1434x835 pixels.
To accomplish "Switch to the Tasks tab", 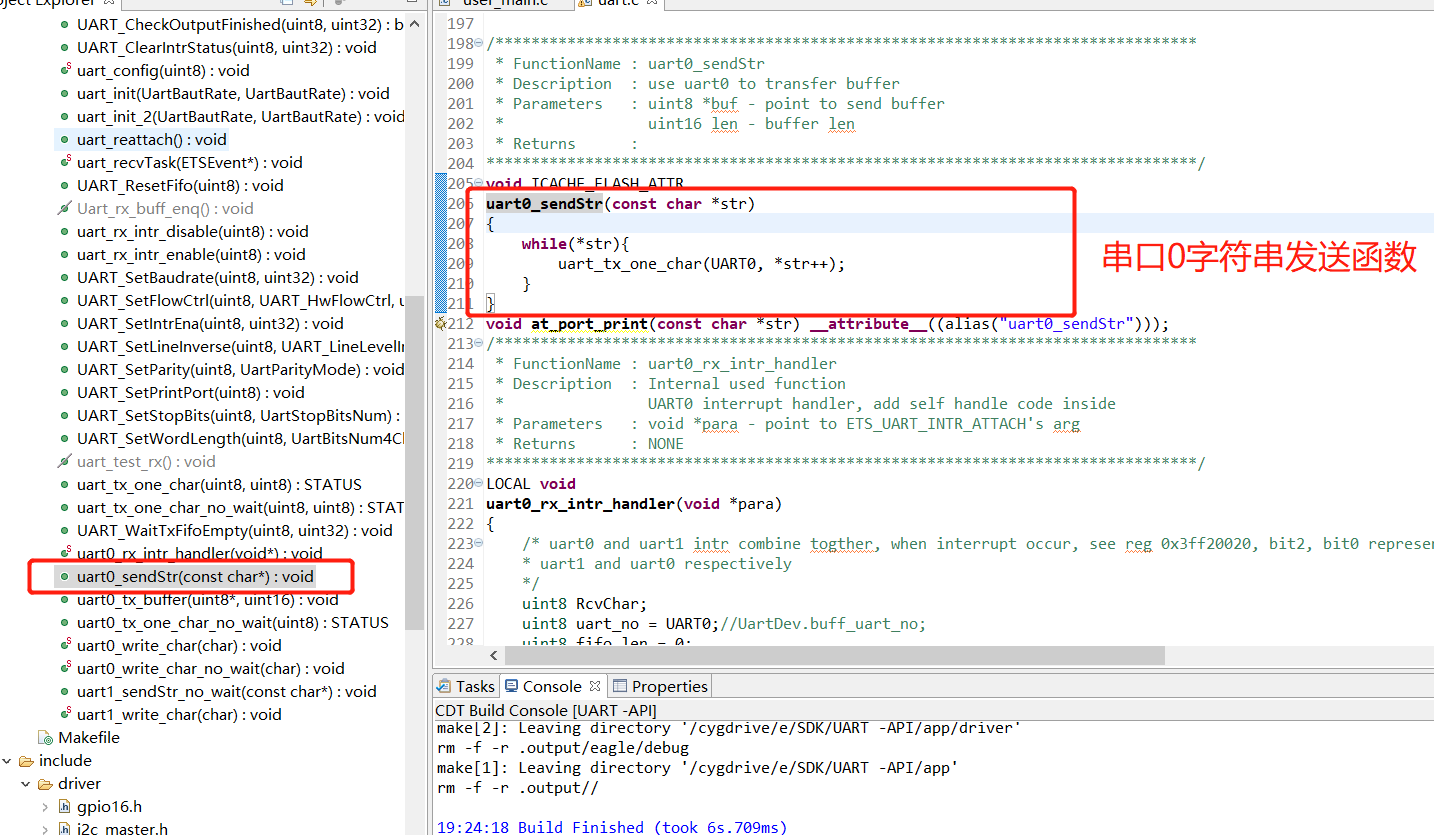I will point(465,686).
